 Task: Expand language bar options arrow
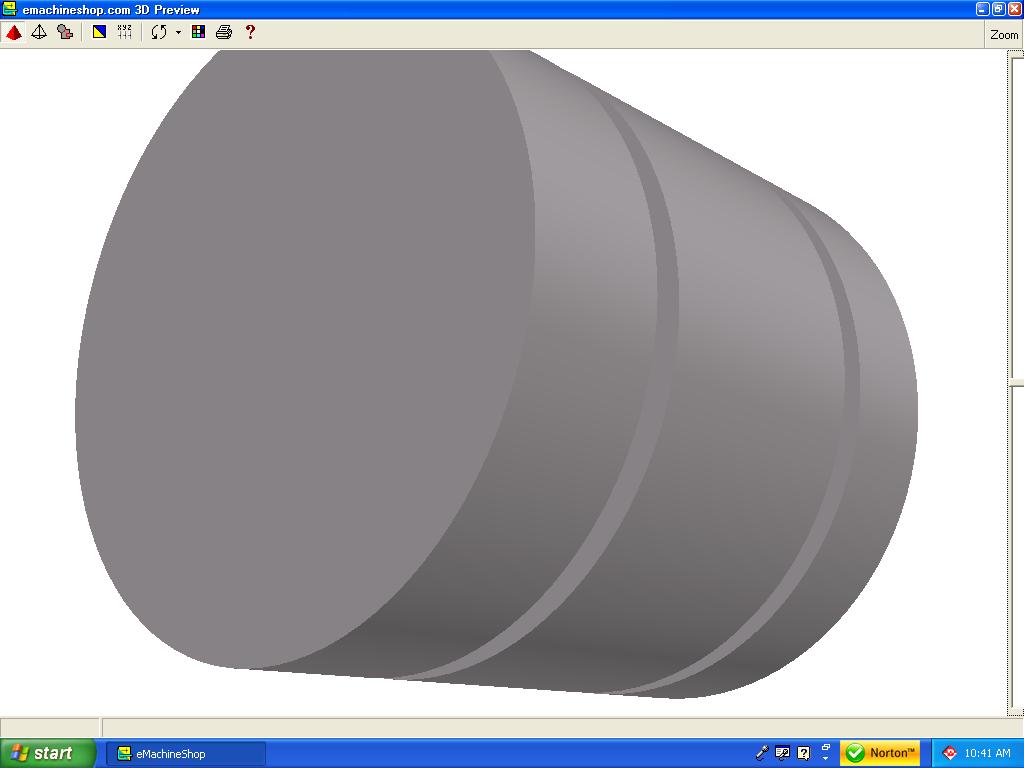click(826, 758)
